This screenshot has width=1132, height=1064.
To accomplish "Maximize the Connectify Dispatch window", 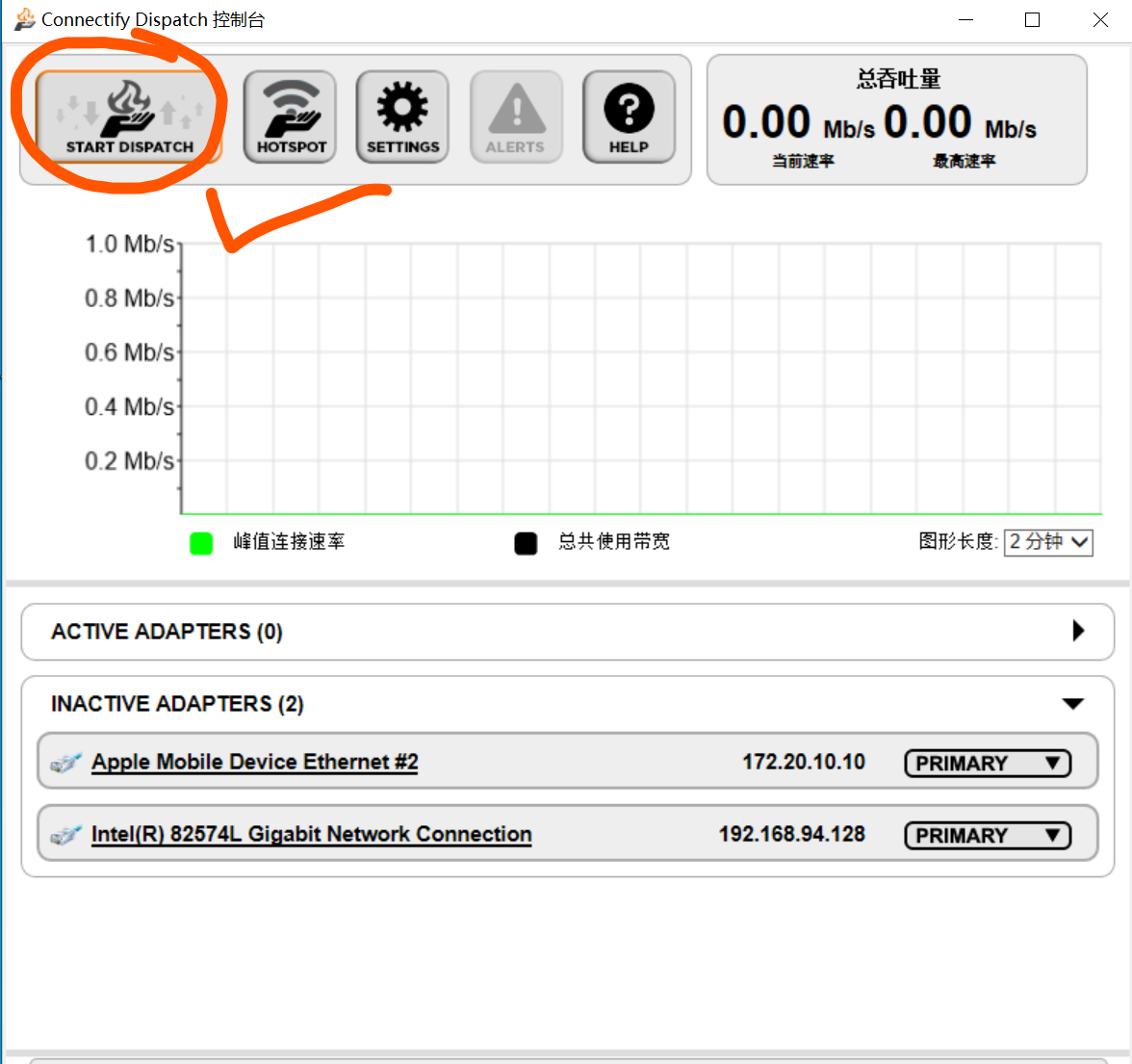I will coord(1032,20).
